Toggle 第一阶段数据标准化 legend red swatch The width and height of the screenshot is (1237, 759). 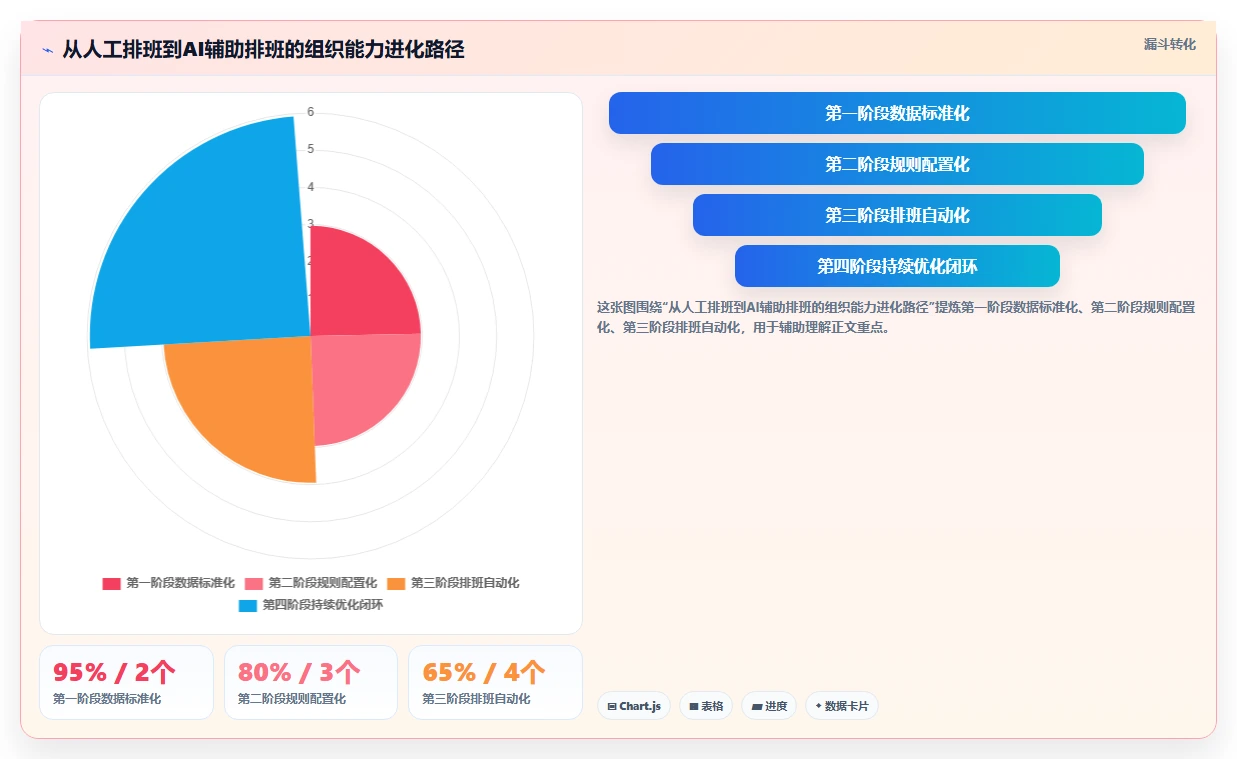coord(111,583)
